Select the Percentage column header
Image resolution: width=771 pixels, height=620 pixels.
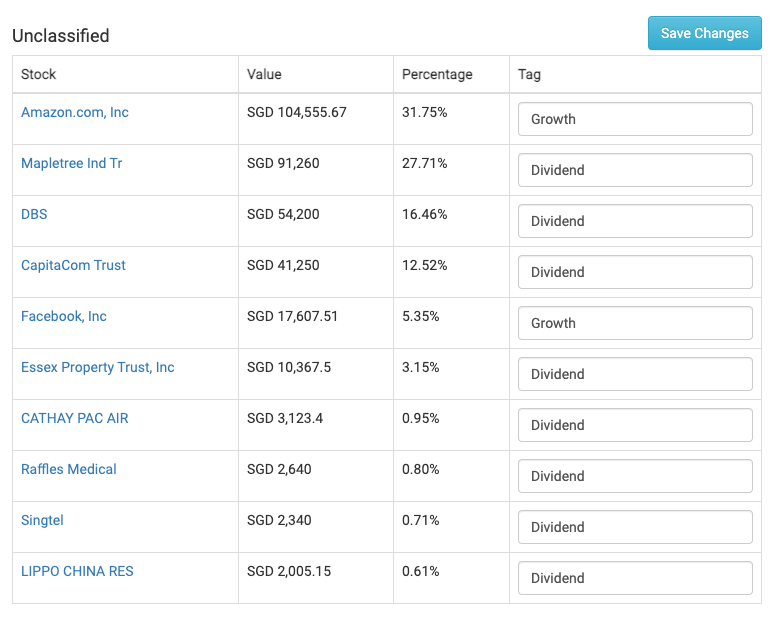point(437,75)
